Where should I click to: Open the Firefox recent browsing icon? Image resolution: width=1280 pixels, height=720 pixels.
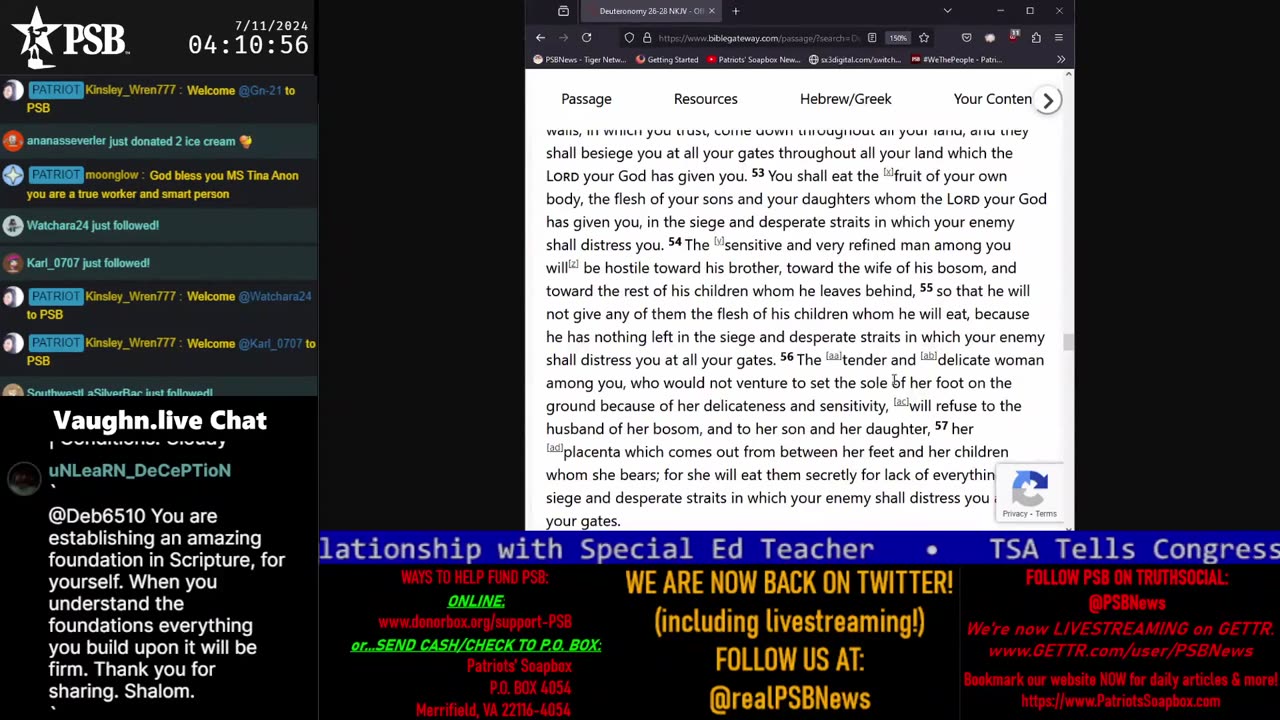pyautogui.click(x=563, y=11)
